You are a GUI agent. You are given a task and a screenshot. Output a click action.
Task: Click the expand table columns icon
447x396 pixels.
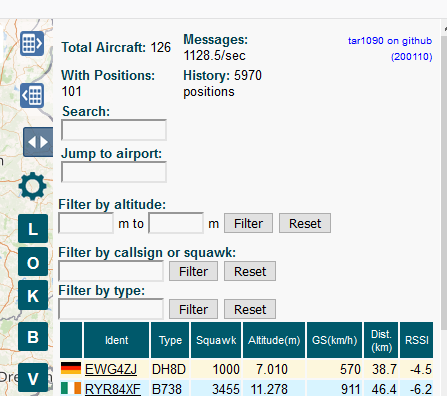[x=32, y=43]
